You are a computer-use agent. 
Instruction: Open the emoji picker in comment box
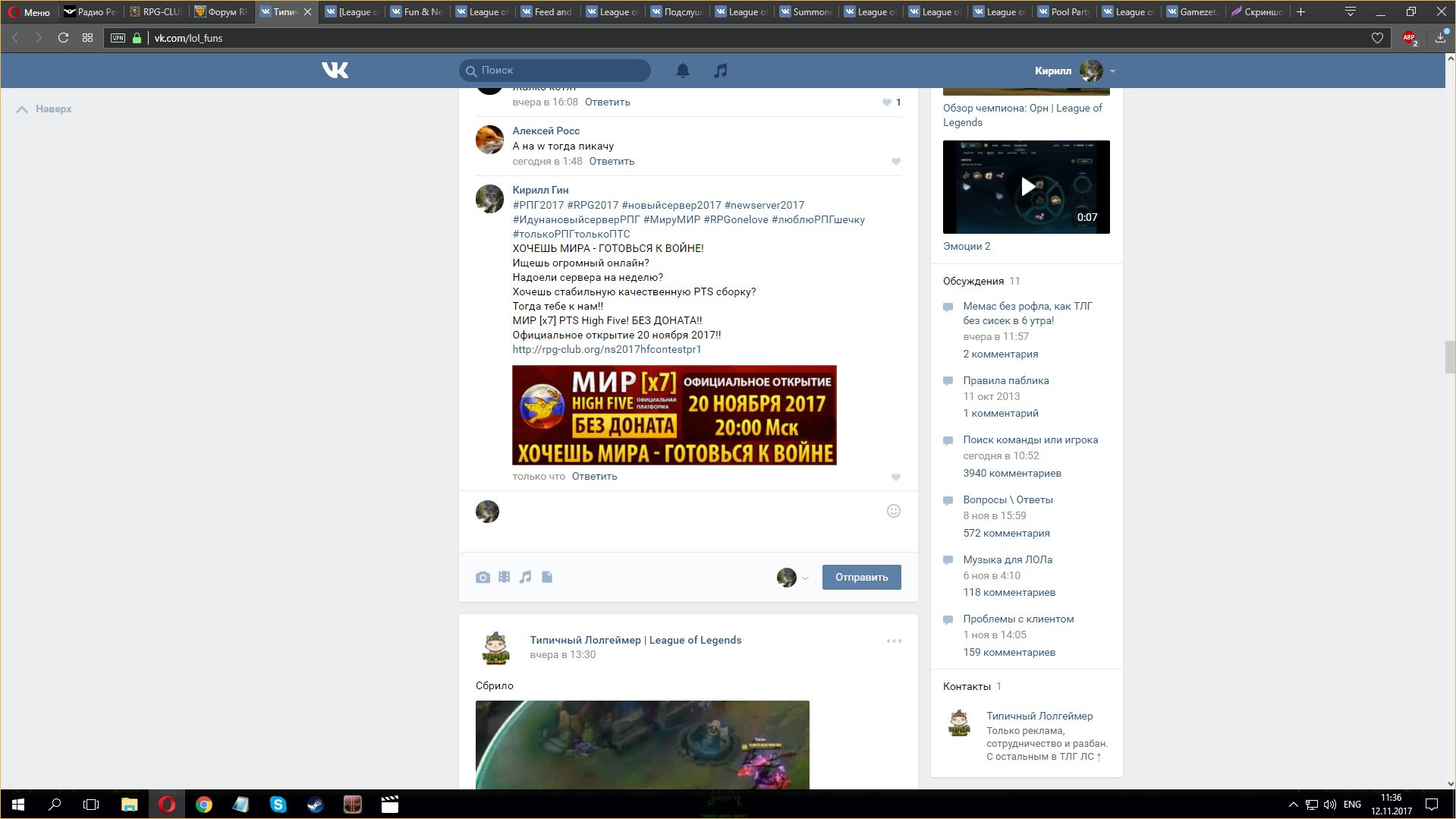tap(894, 512)
